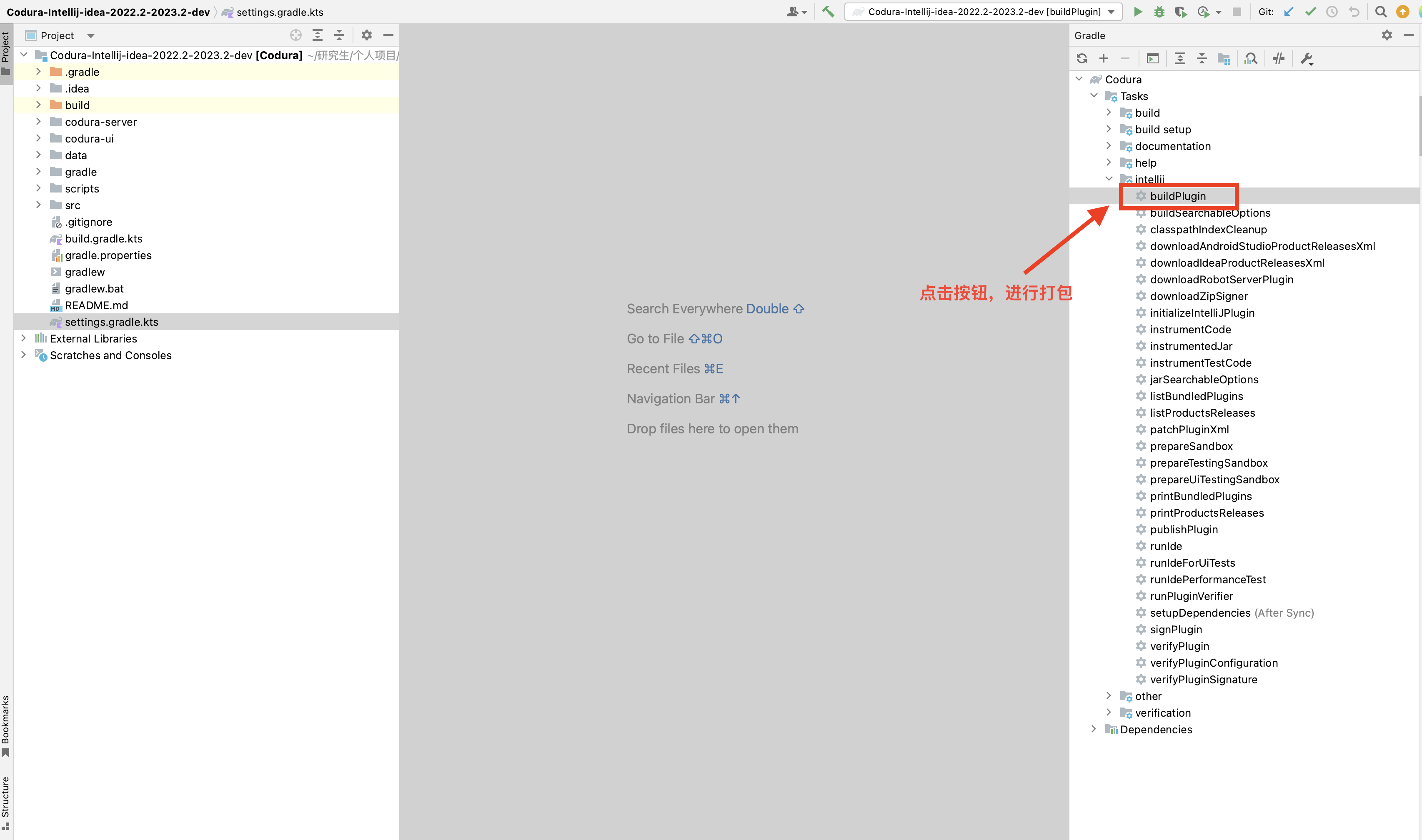
Task: Hide the Gradle tool window
Action: pyautogui.click(x=1409, y=35)
